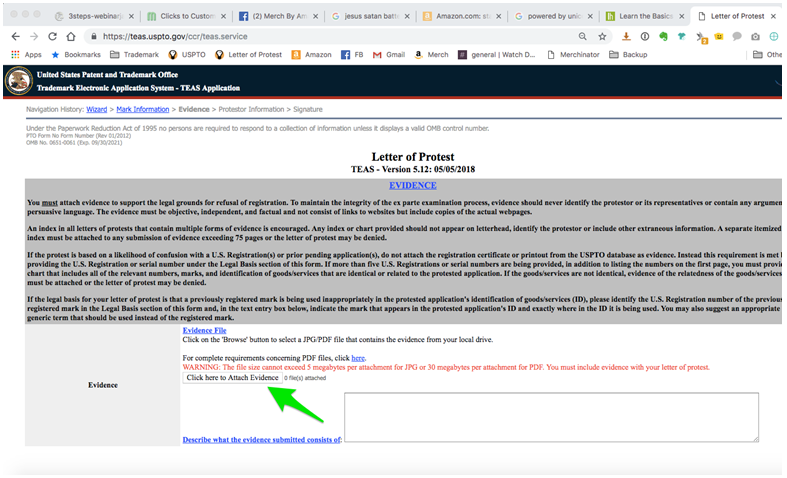Open the general | Watch D... bookmark

tap(496, 55)
